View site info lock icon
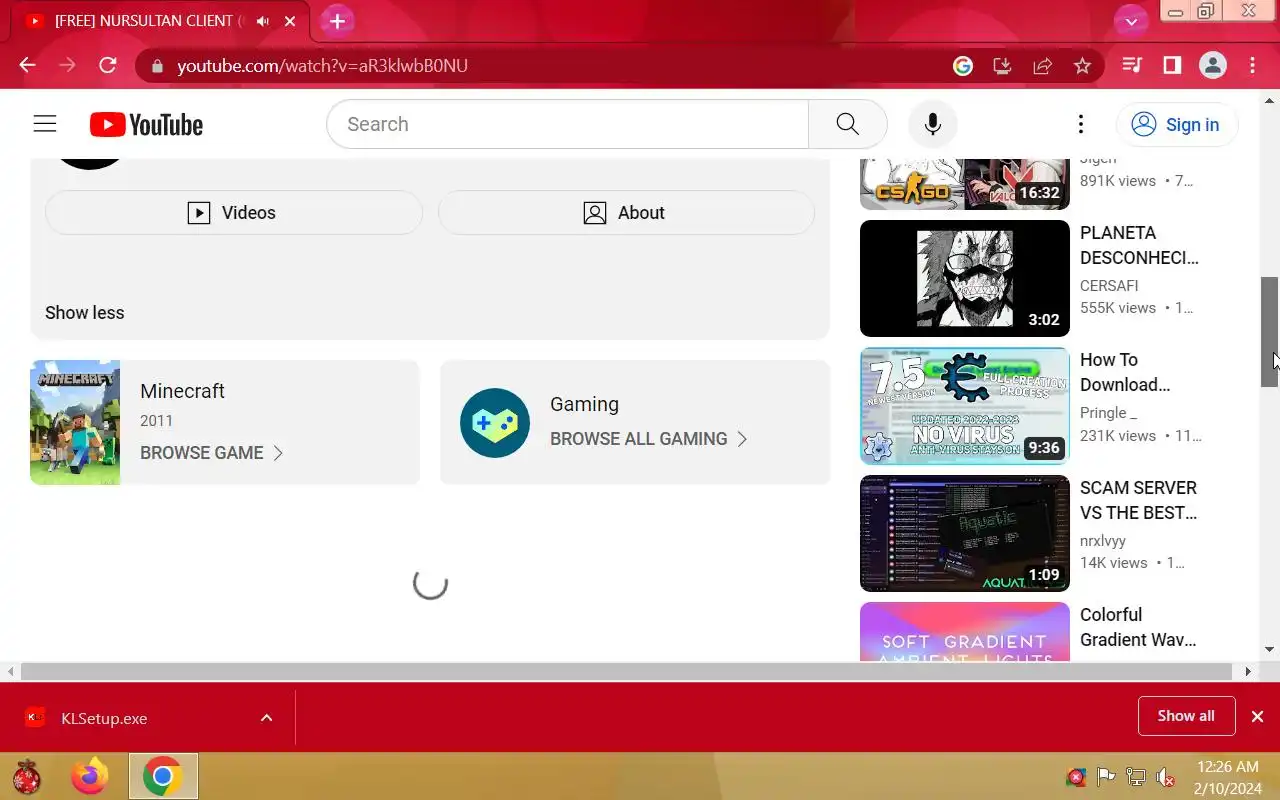 pos(156,65)
